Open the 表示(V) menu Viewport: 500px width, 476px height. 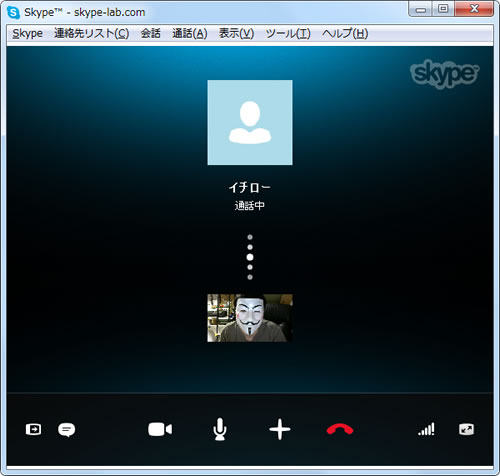pyautogui.click(x=236, y=33)
